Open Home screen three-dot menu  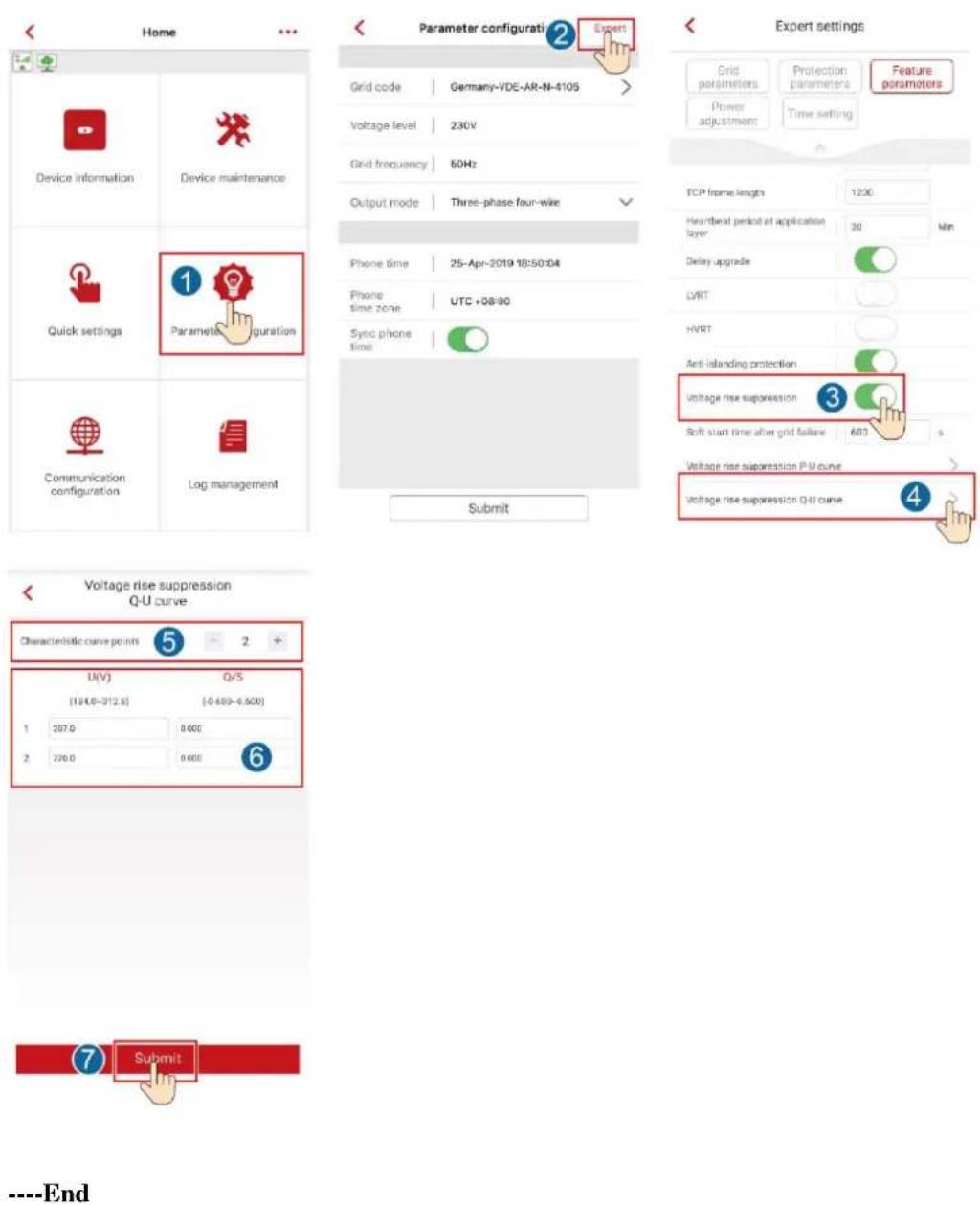tap(287, 32)
